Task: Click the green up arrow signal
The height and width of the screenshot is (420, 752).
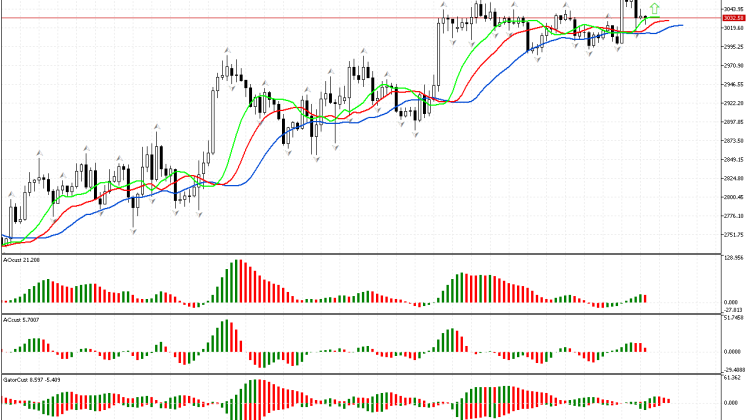Action: pyautogui.click(x=655, y=10)
